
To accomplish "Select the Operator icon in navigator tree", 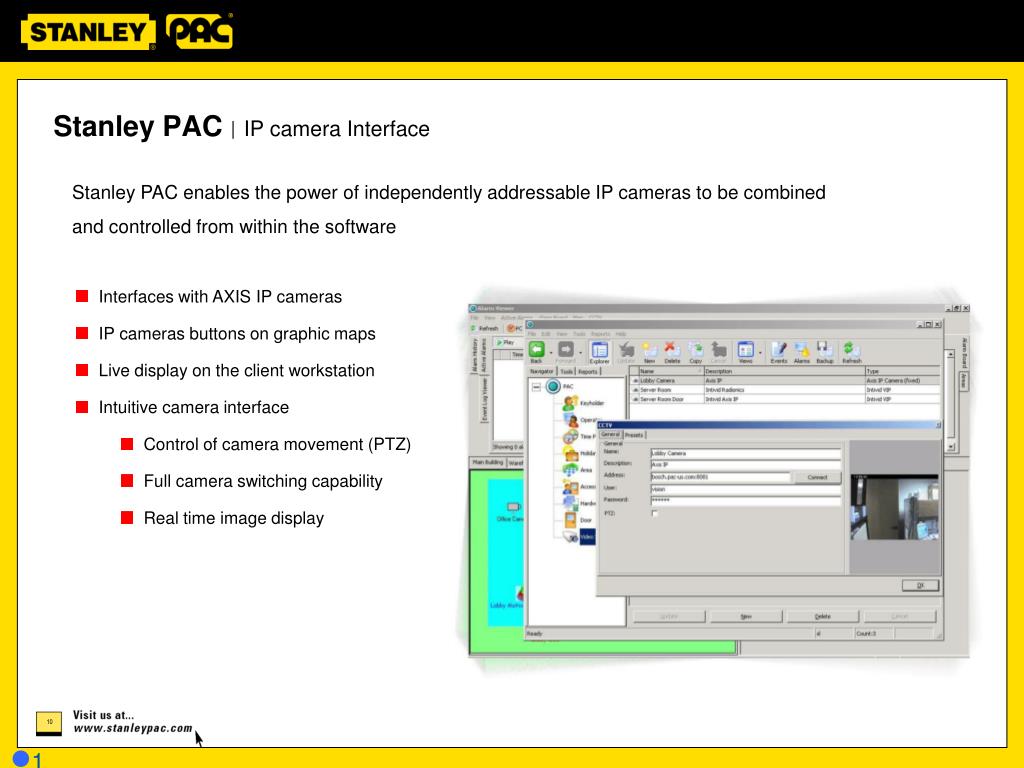I will 571,420.
